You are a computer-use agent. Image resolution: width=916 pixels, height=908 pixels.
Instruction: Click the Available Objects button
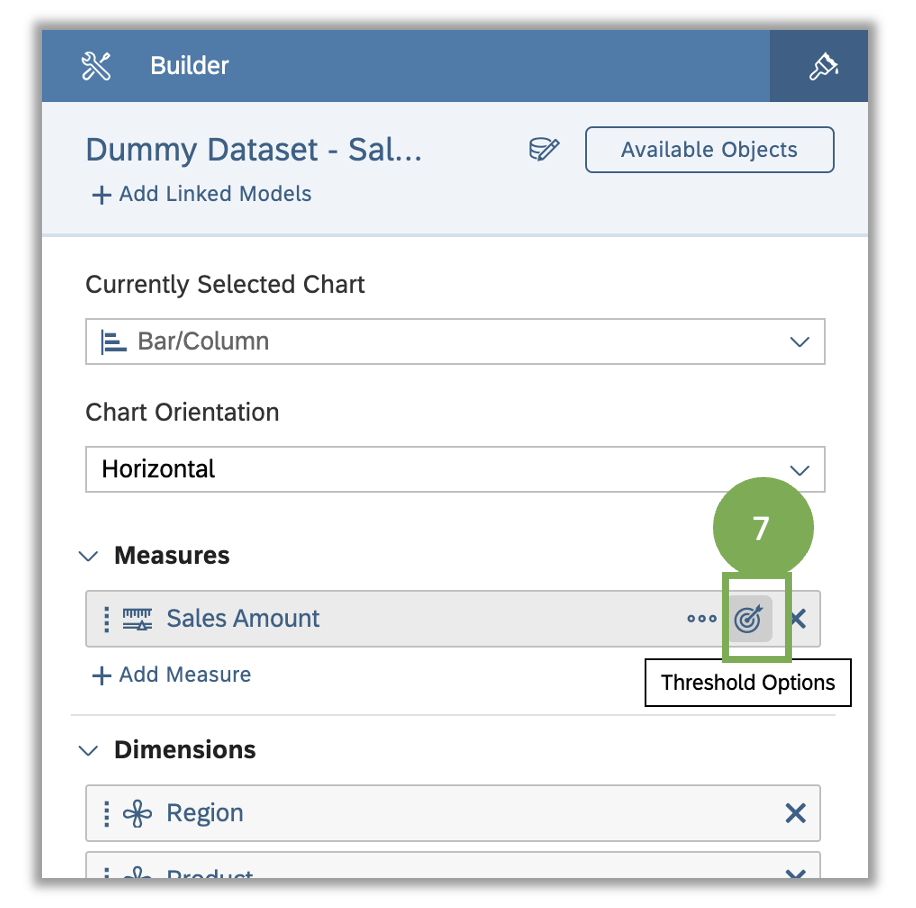(x=709, y=150)
